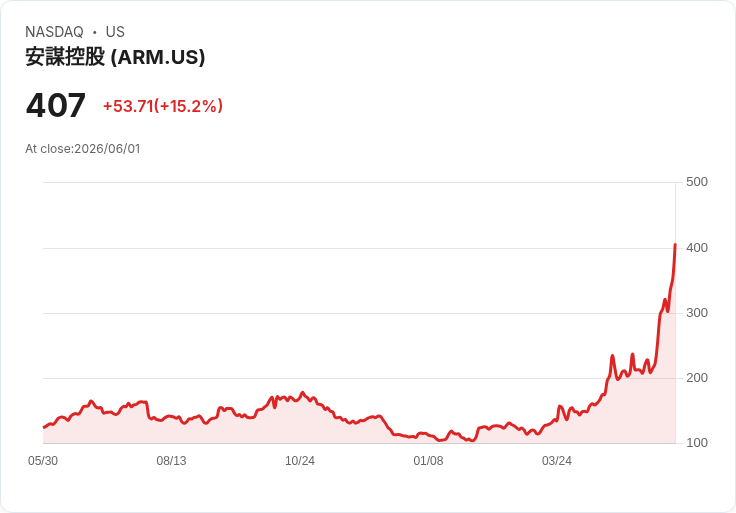Click the +53.71(+15.2%) change value
The height and width of the screenshot is (513, 736).
tap(162, 106)
